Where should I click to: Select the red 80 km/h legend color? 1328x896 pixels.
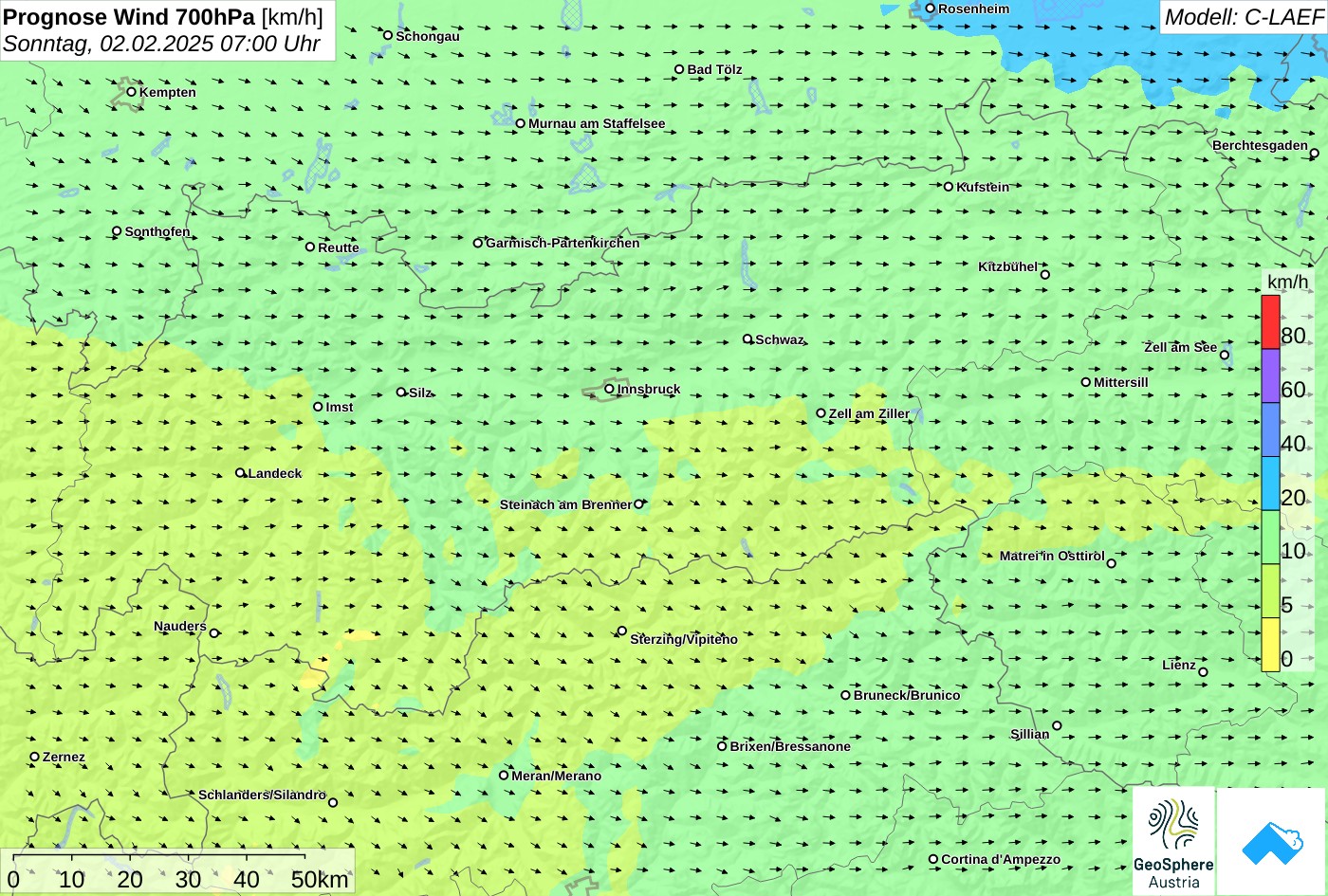[x=1270, y=322]
